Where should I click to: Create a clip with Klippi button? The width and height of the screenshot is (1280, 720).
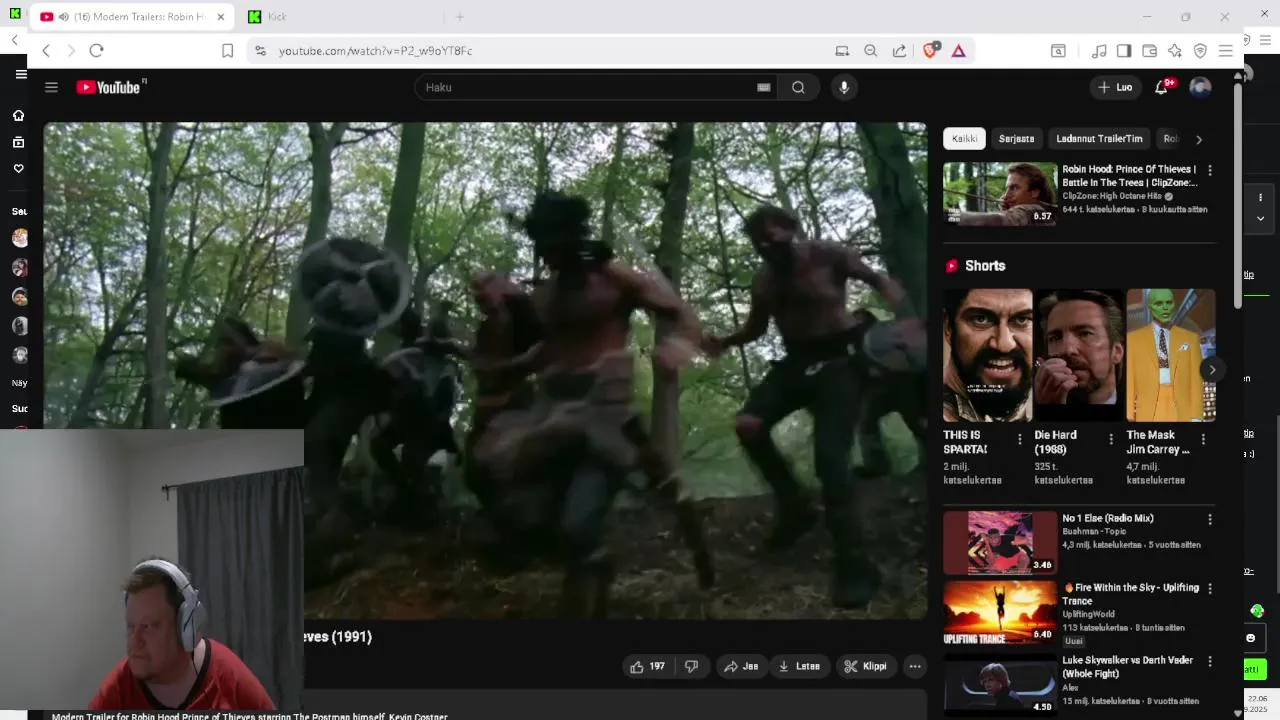tap(866, 666)
